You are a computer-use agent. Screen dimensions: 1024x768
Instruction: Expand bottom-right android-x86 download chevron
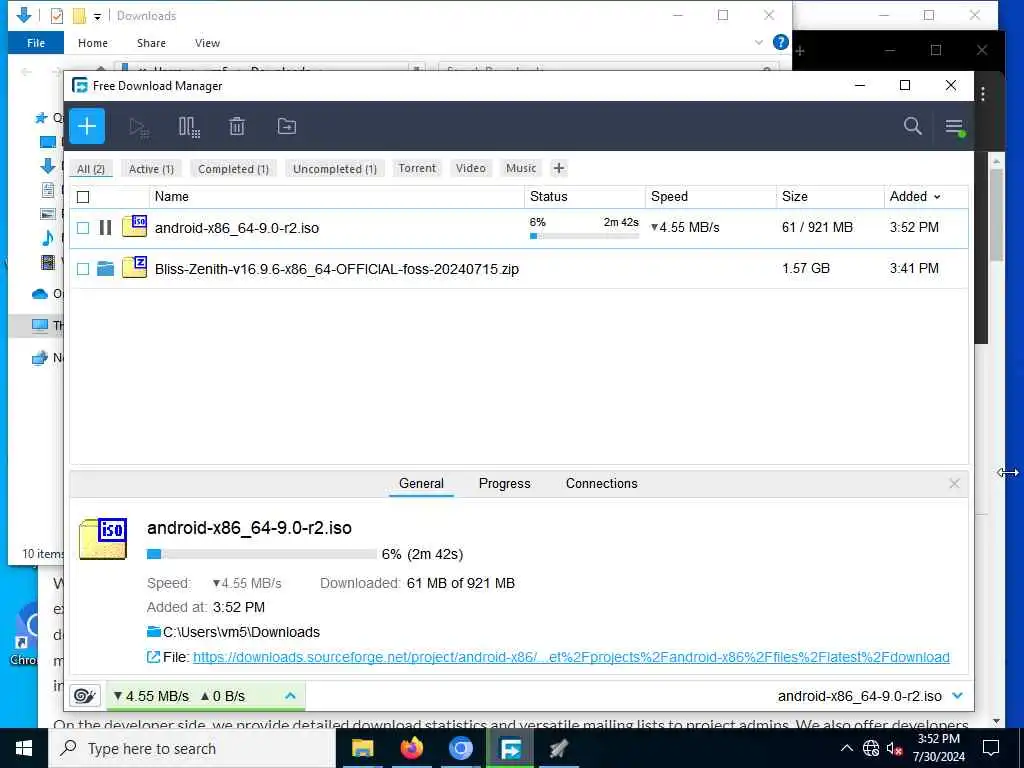click(x=957, y=696)
